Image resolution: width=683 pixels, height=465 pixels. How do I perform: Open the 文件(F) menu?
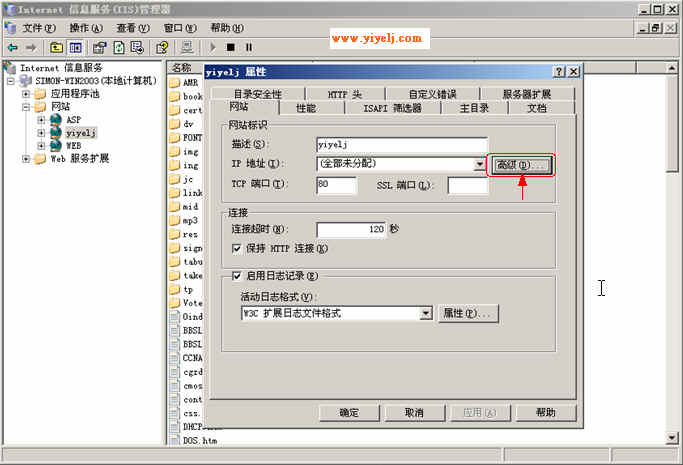[39, 28]
